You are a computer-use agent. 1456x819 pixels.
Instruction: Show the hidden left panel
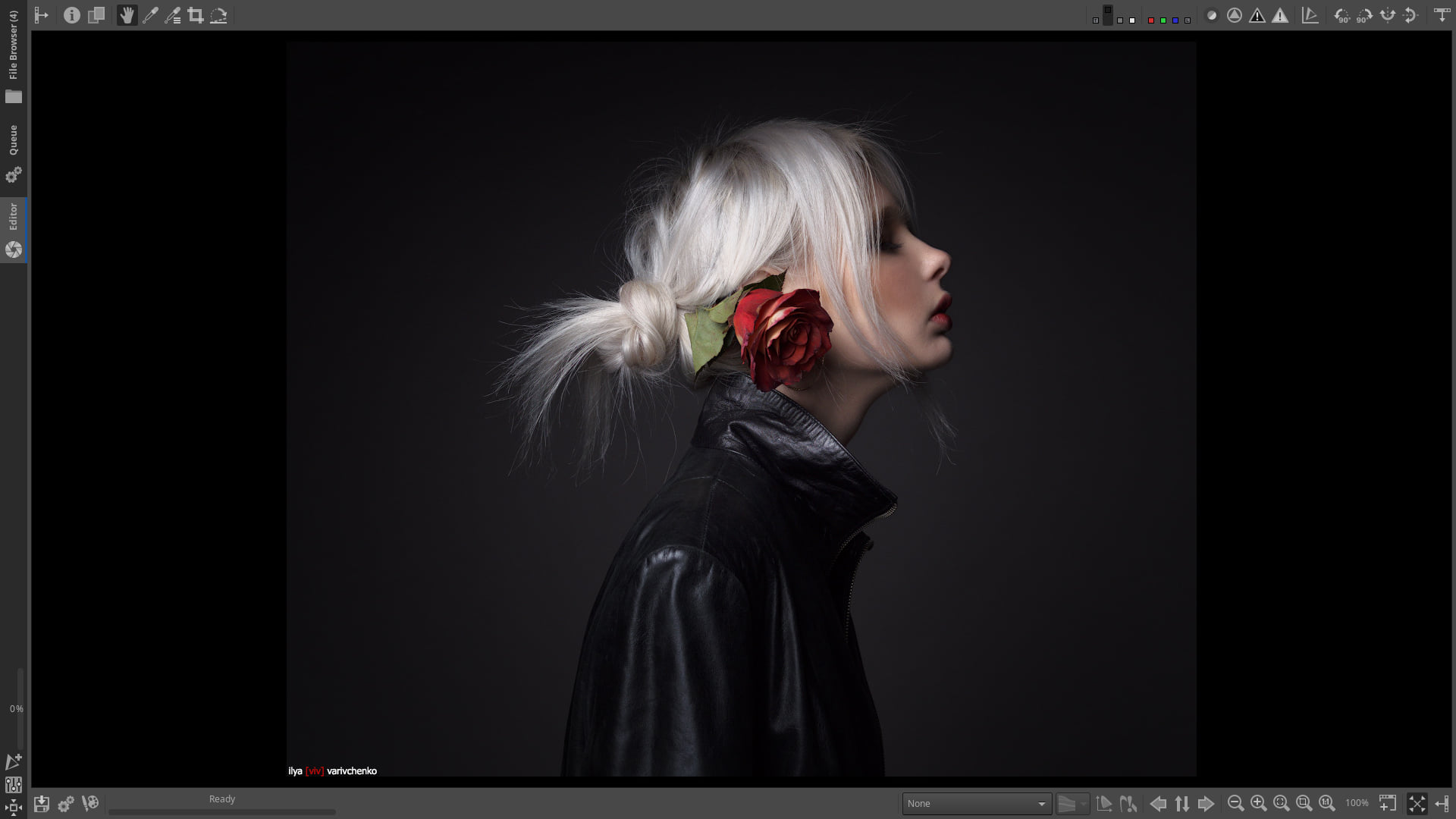tap(42, 15)
